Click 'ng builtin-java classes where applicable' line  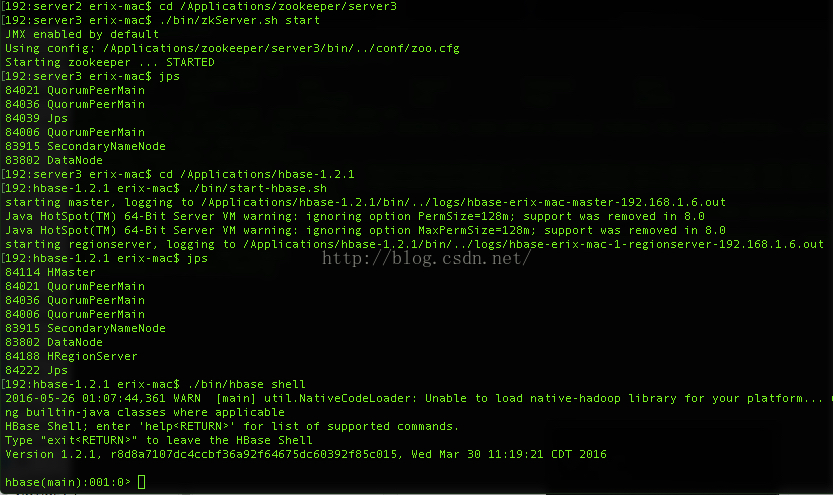tap(145, 412)
